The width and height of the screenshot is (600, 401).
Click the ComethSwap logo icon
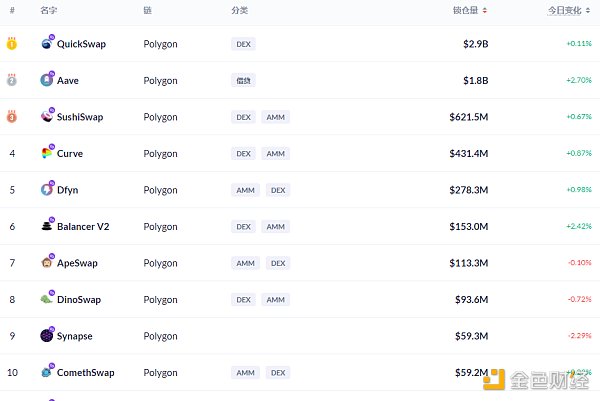47,372
